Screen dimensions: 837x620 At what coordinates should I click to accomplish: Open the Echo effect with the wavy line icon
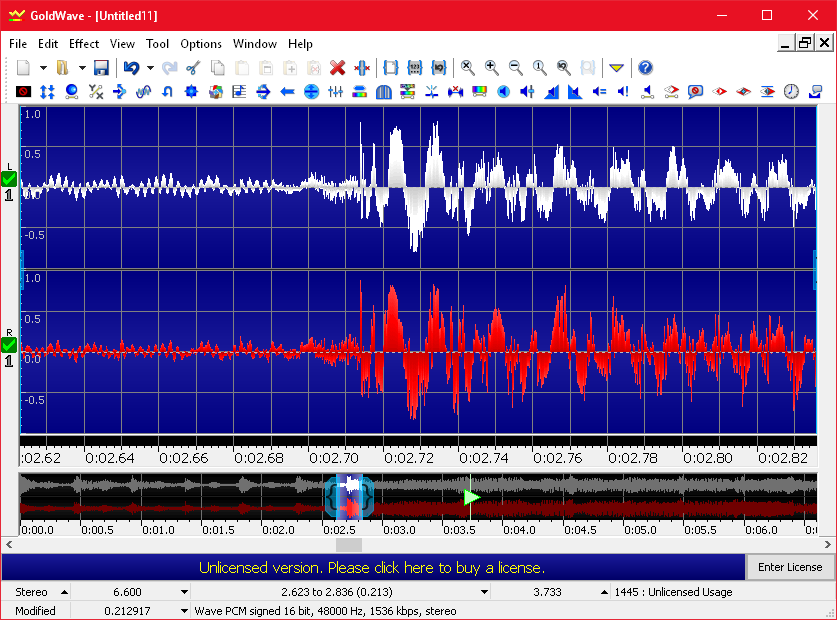tap(143, 92)
